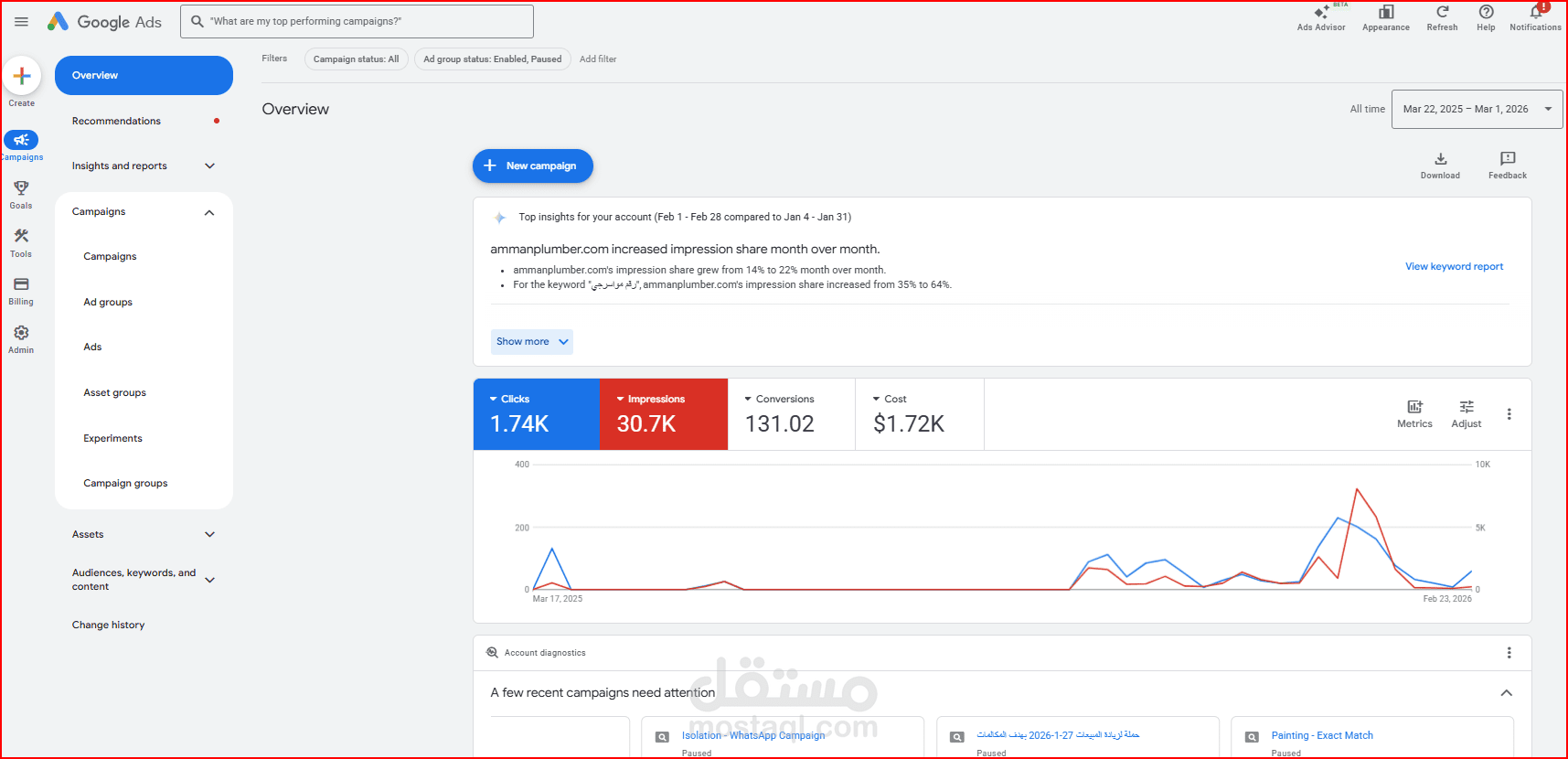Click the Feedback icon
The width and height of the screenshot is (1568, 759).
click(1508, 159)
